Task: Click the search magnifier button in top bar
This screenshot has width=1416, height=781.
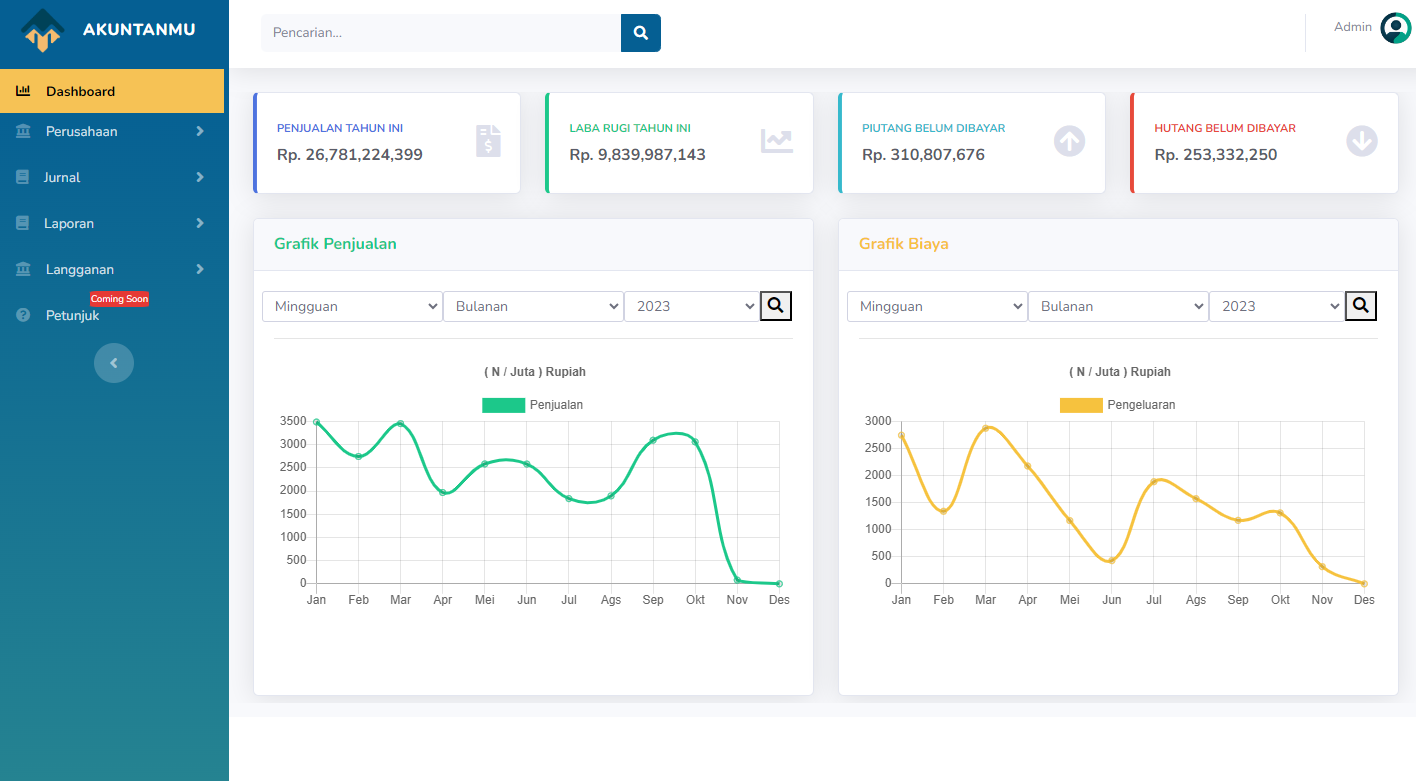Action: coord(640,33)
